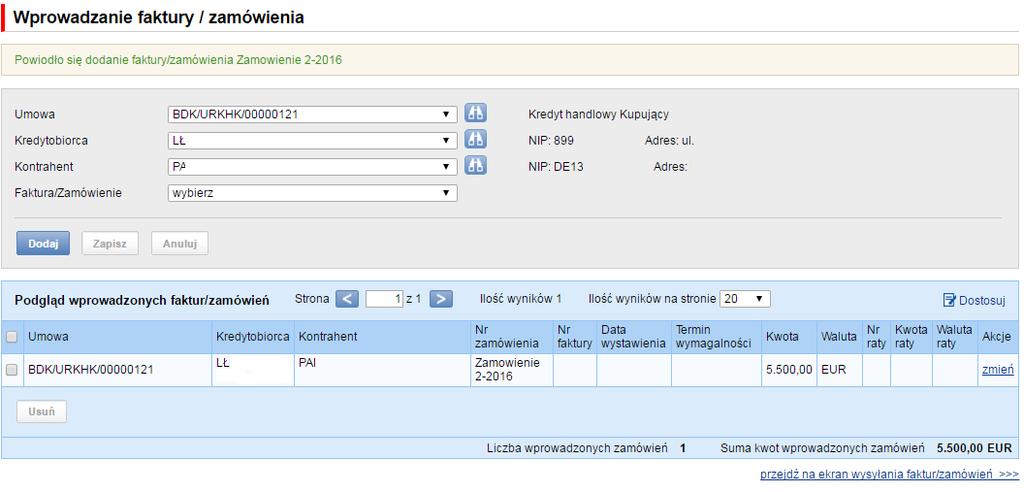Screen dimensions: 1024x492
Task: Click binoculars search icon next to Kredytobiorca
Action: 475,140
